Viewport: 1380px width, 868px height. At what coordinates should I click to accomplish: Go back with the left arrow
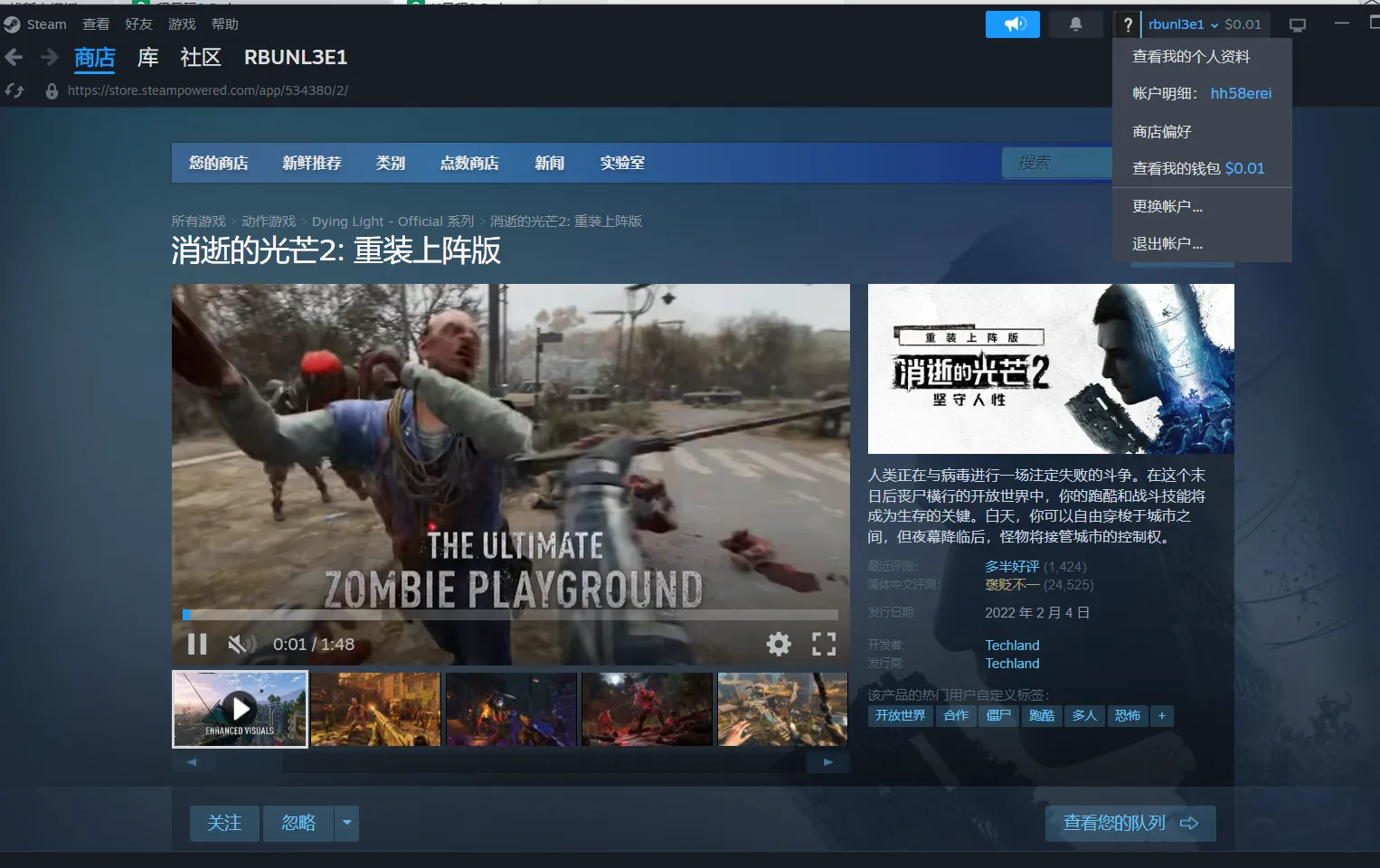(14, 58)
